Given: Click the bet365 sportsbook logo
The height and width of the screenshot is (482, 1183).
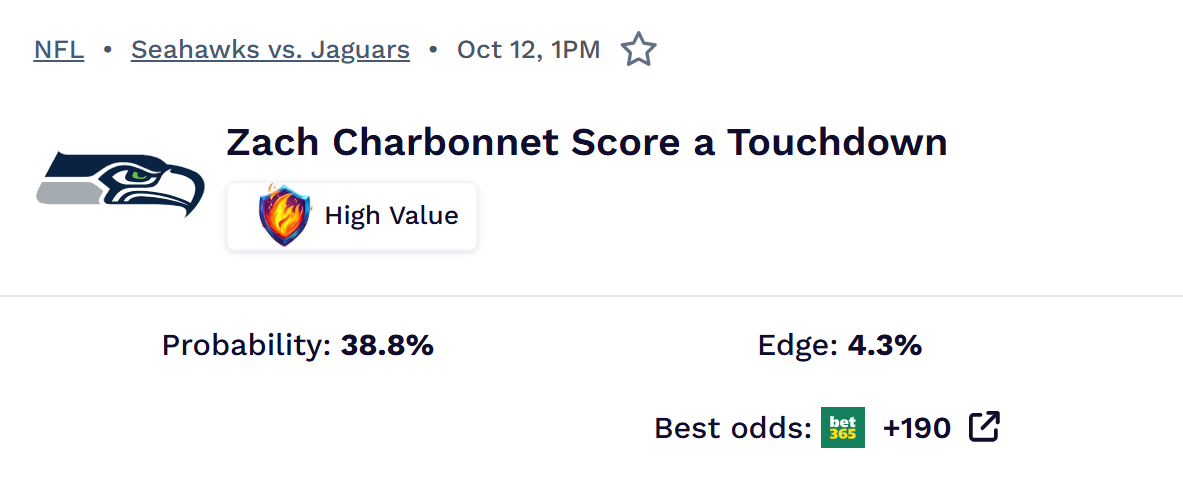Looking at the screenshot, I should coord(842,428).
